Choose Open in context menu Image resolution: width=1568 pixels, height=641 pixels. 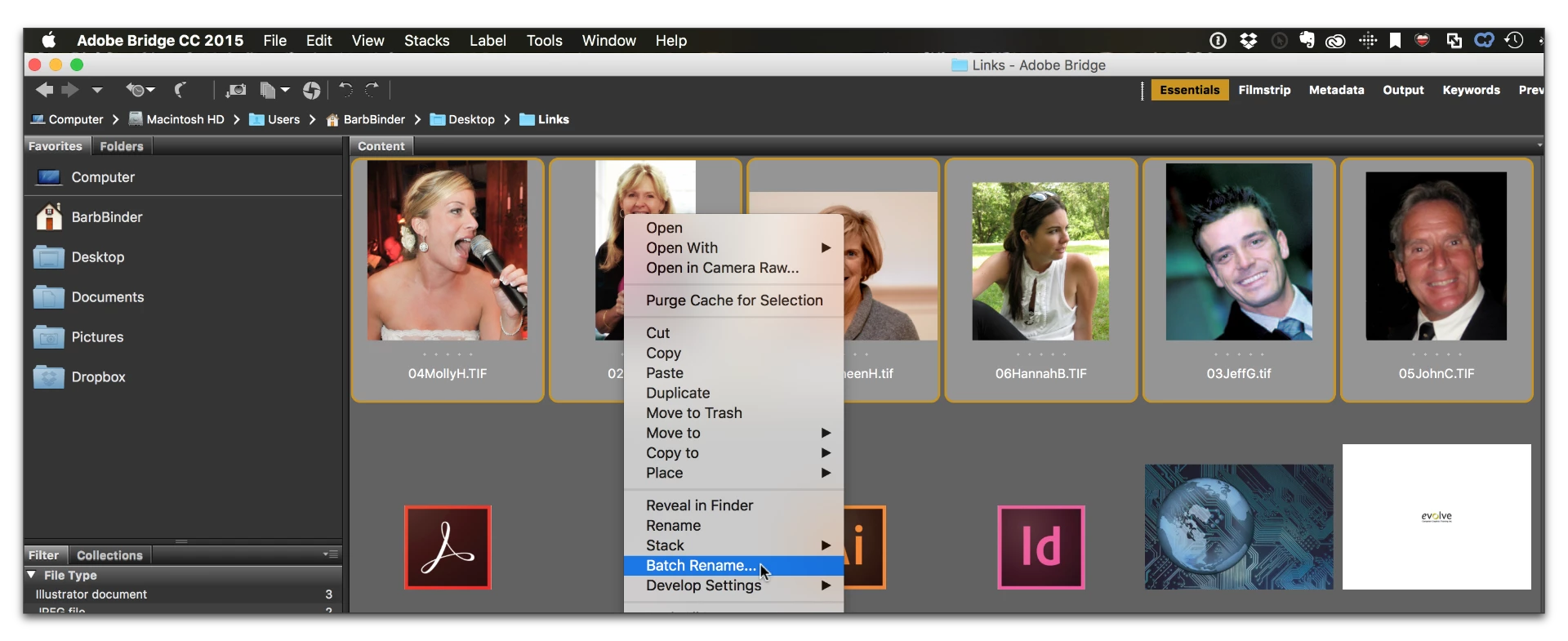pos(733,228)
